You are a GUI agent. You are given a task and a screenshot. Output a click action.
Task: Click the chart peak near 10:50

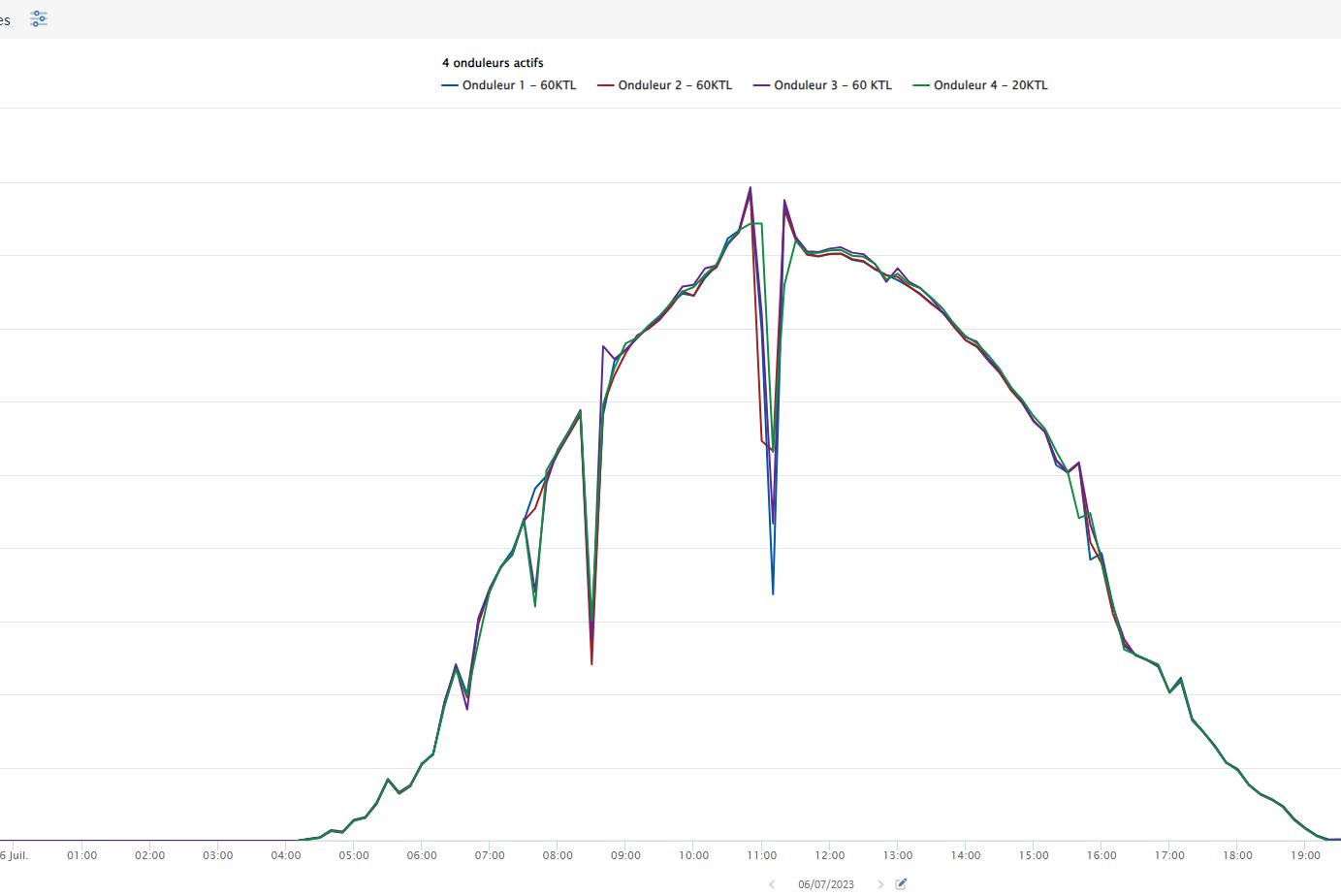point(750,188)
